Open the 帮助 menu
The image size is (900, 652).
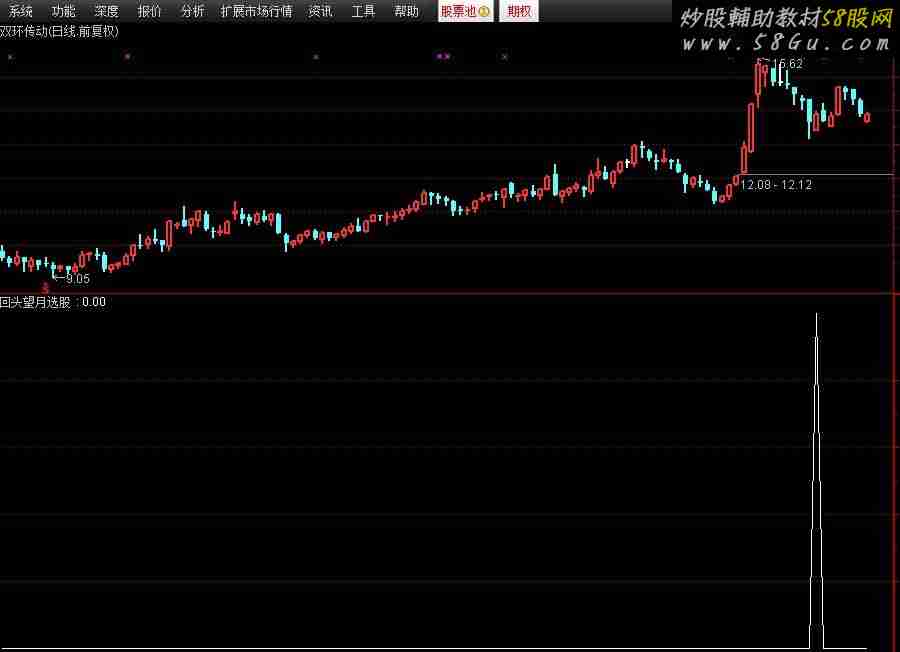[406, 11]
